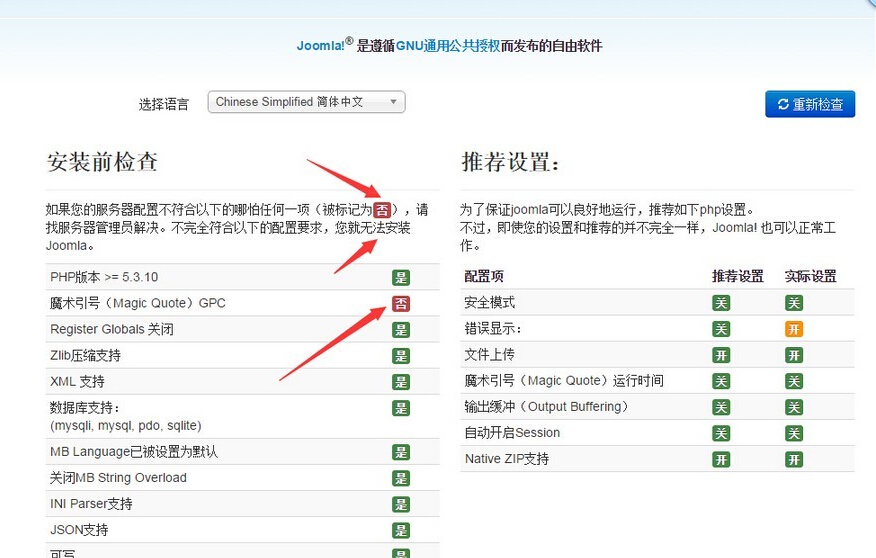This screenshot has width=876, height=558.
Task: Click 输出缓冲 actual setting 关 badge
Action: point(794,407)
